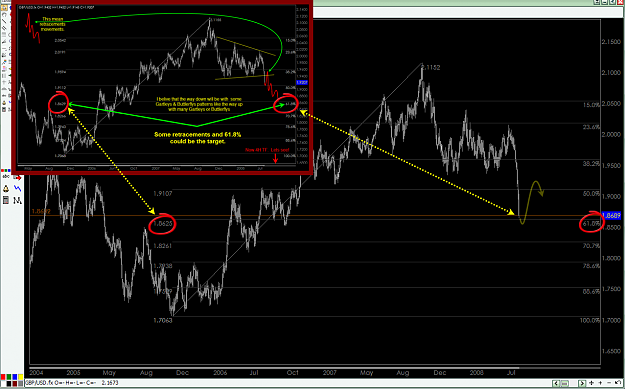Click the M icon in left toolbar

click(18, 200)
